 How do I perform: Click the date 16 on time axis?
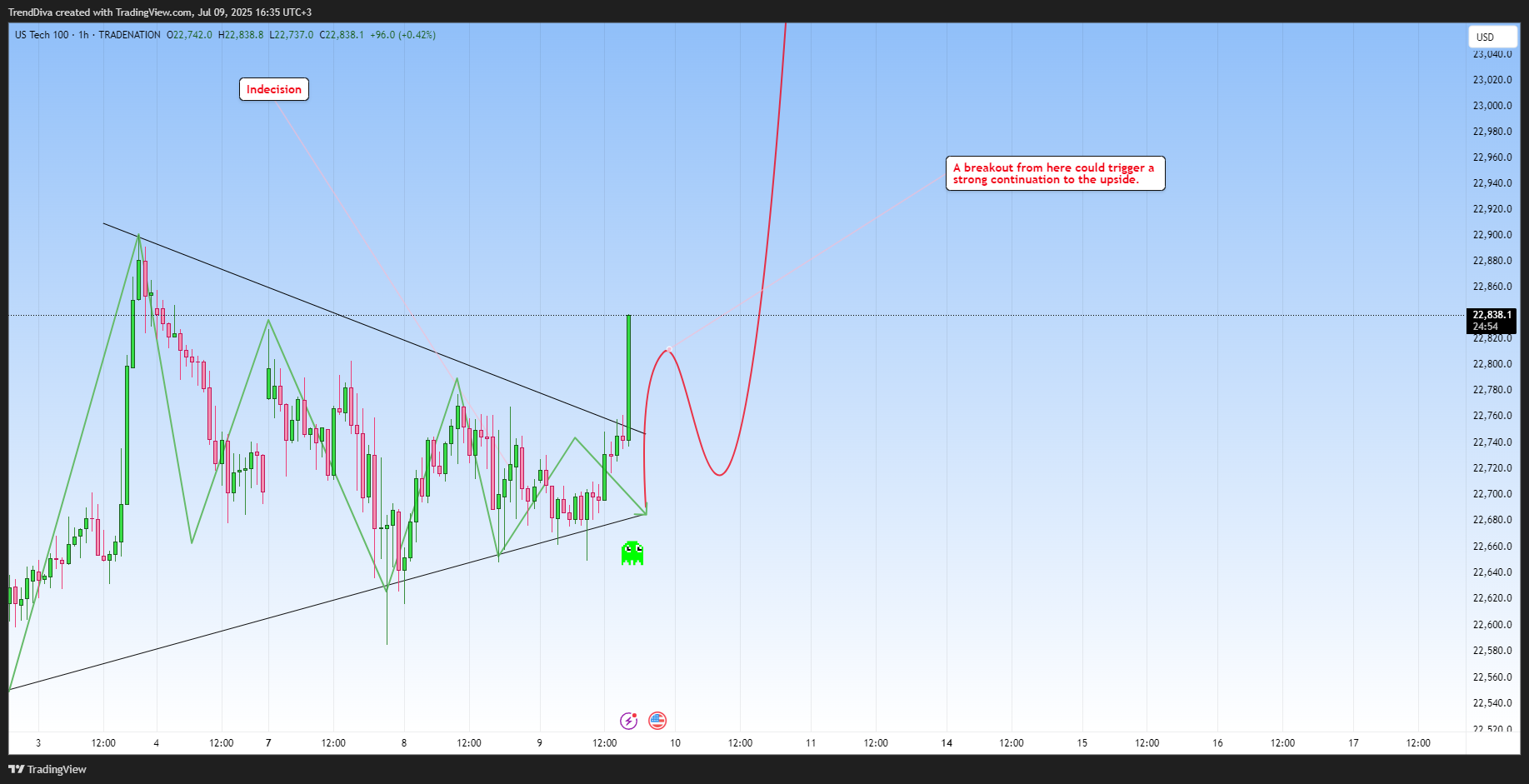1217,743
